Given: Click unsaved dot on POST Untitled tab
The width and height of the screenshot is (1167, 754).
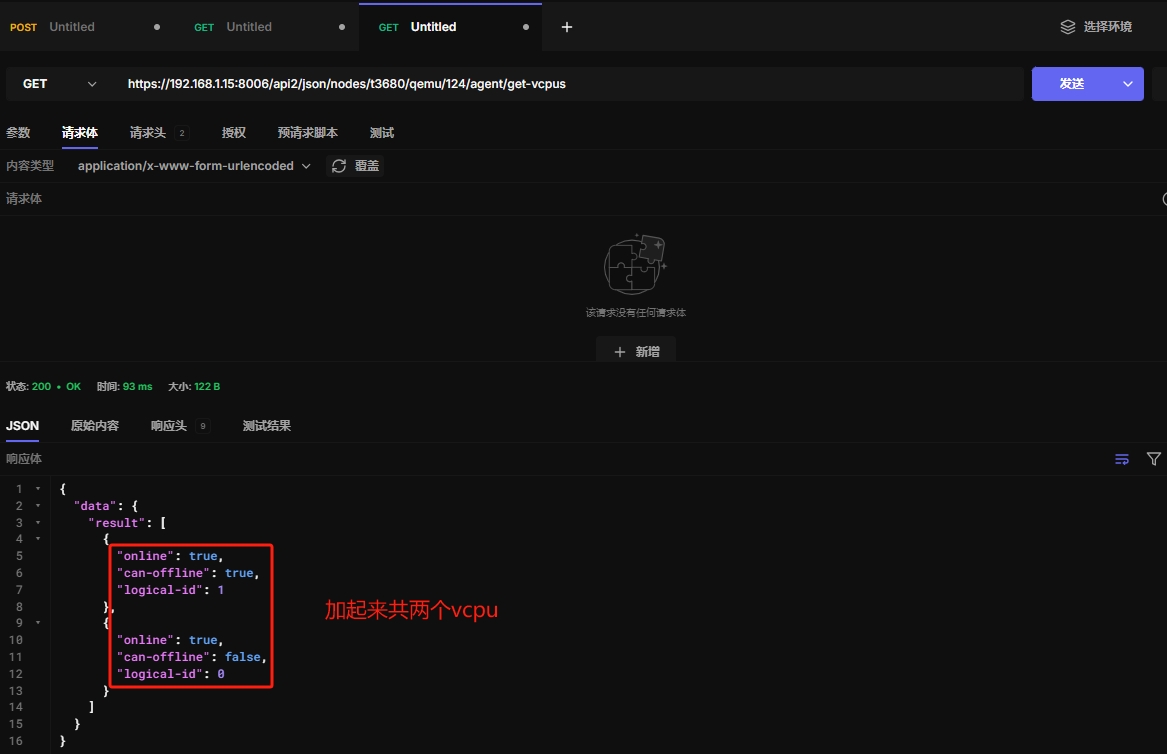Looking at the screenshot, I should pyautogui.click(x=157, y=27).
